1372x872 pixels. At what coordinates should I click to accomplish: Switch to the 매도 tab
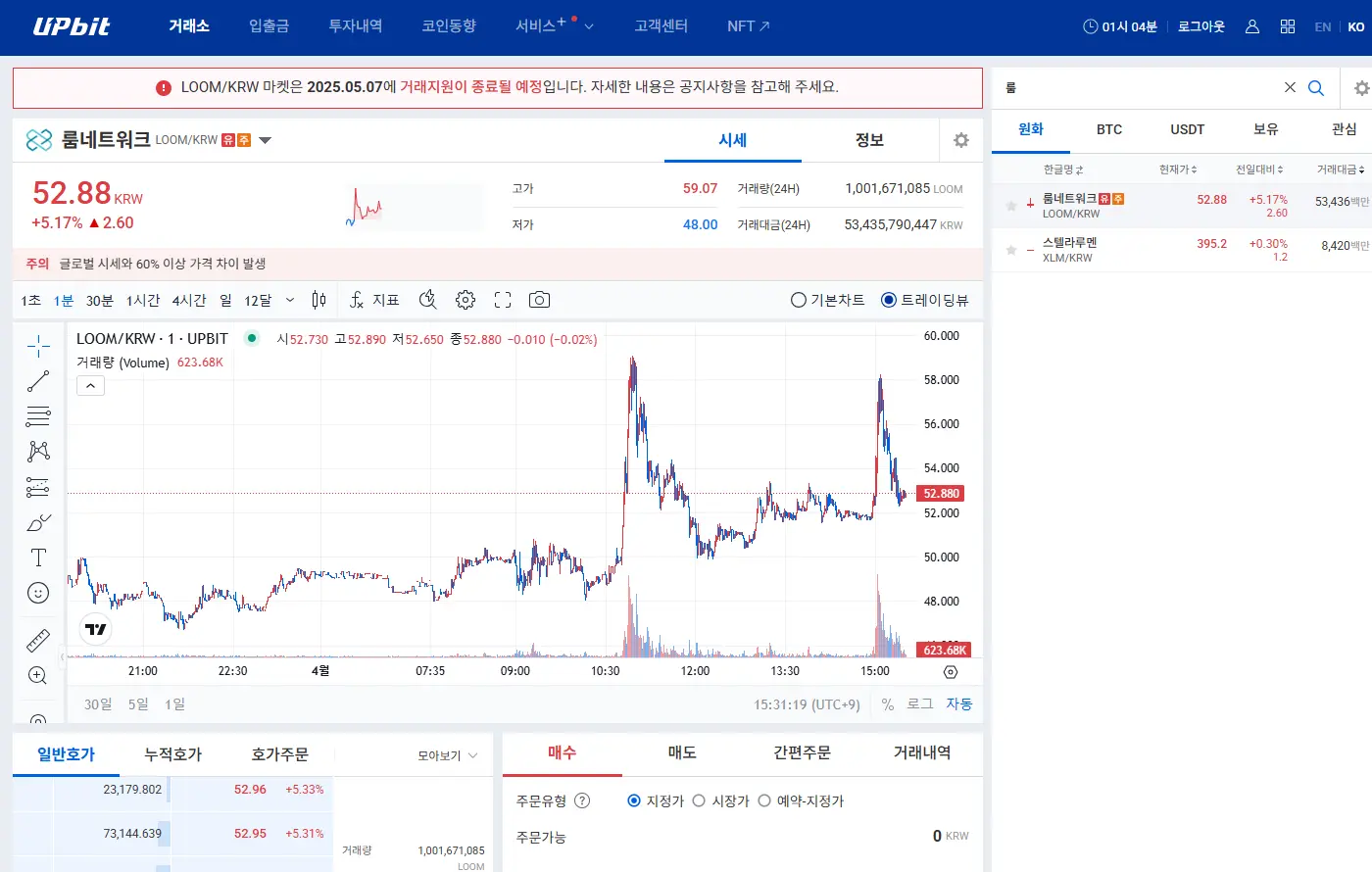tap(682, 752)
